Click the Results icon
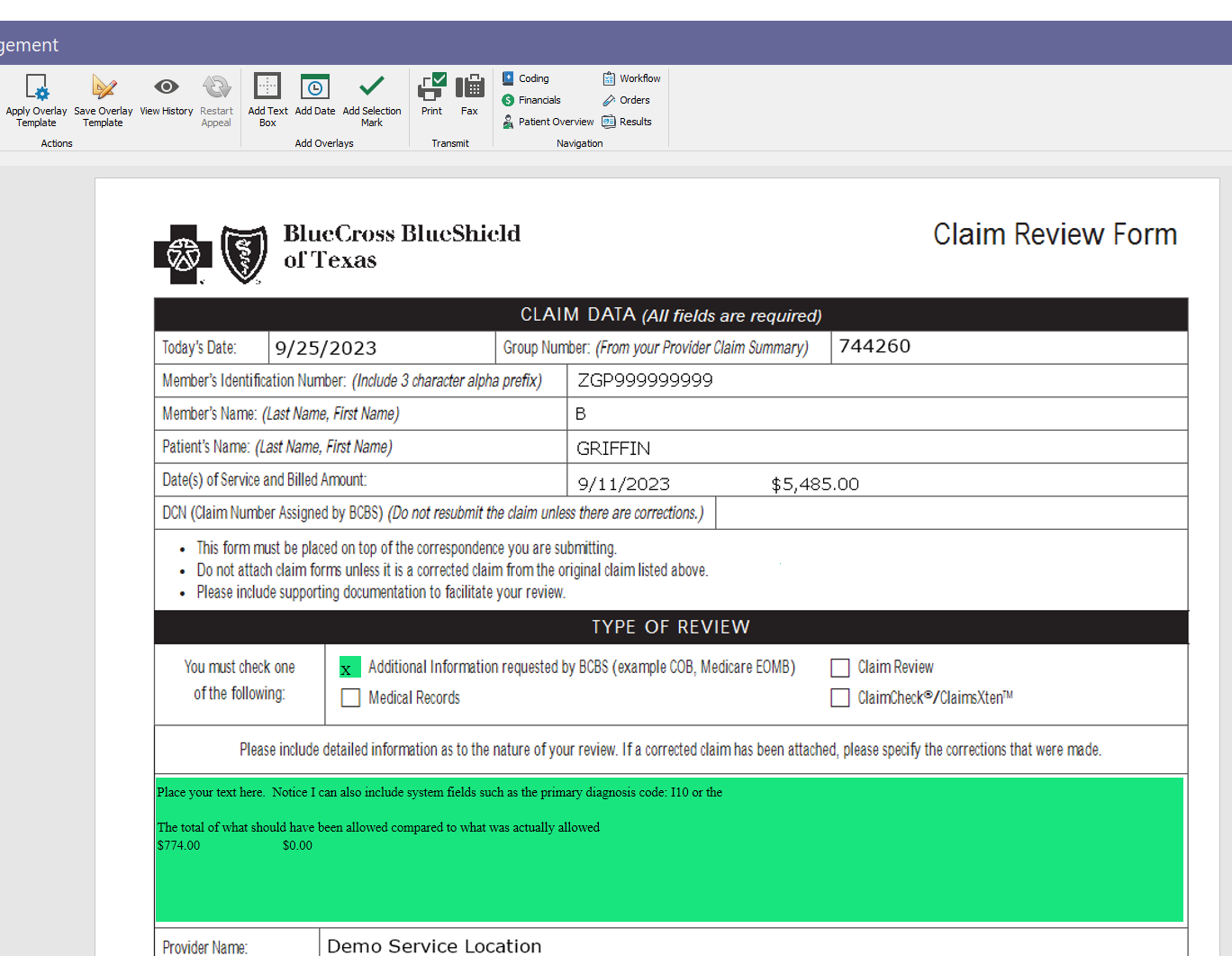The height and width of the screenshot is (956, 1232). (x=609, y=122)
